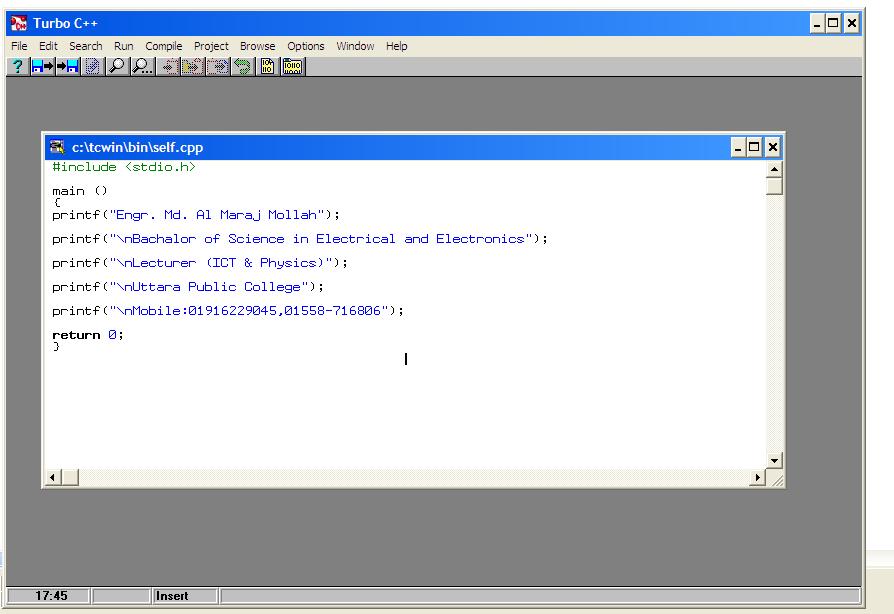The image size is (894, 614).
Task: Open the Run menu
Action: click(124, 46)
